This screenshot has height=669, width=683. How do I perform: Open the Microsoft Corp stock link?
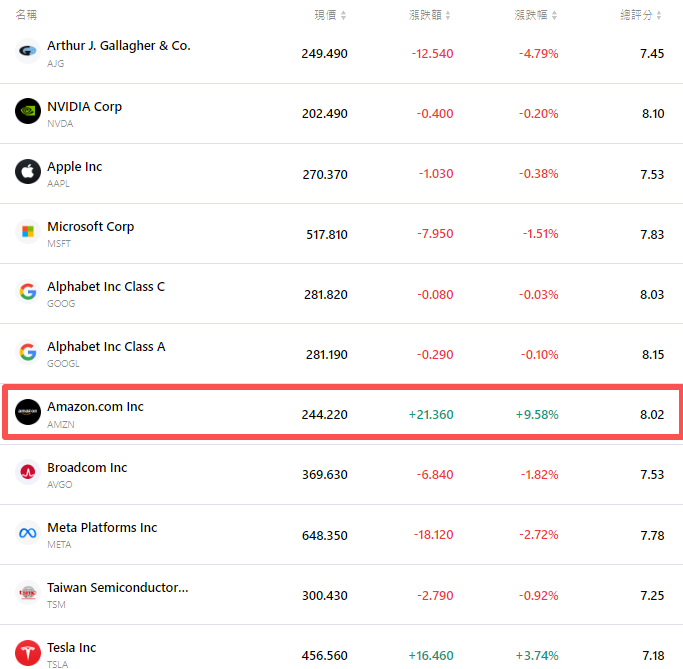[x=90, y=226]
